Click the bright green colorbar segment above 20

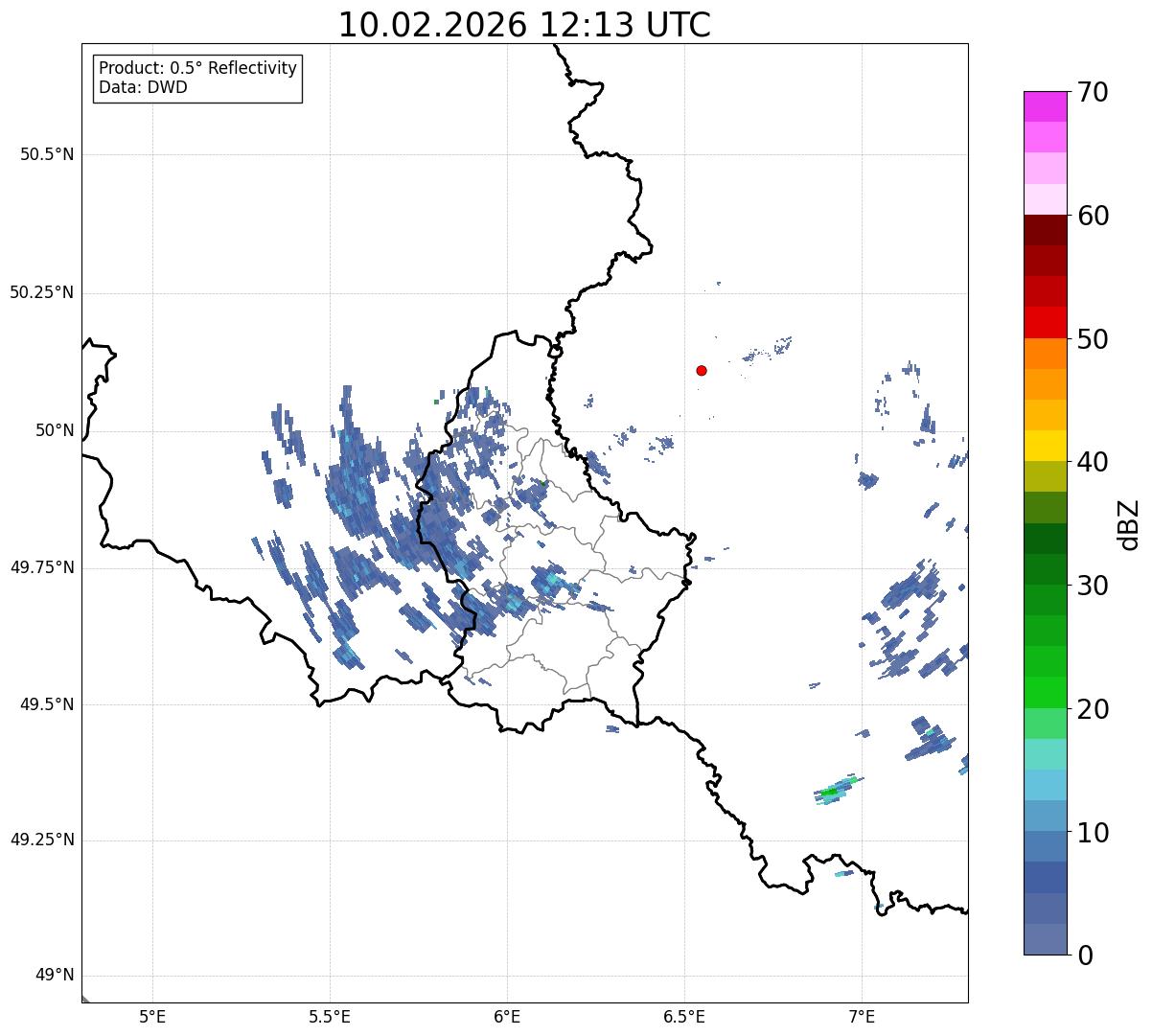coord(1046,693)
